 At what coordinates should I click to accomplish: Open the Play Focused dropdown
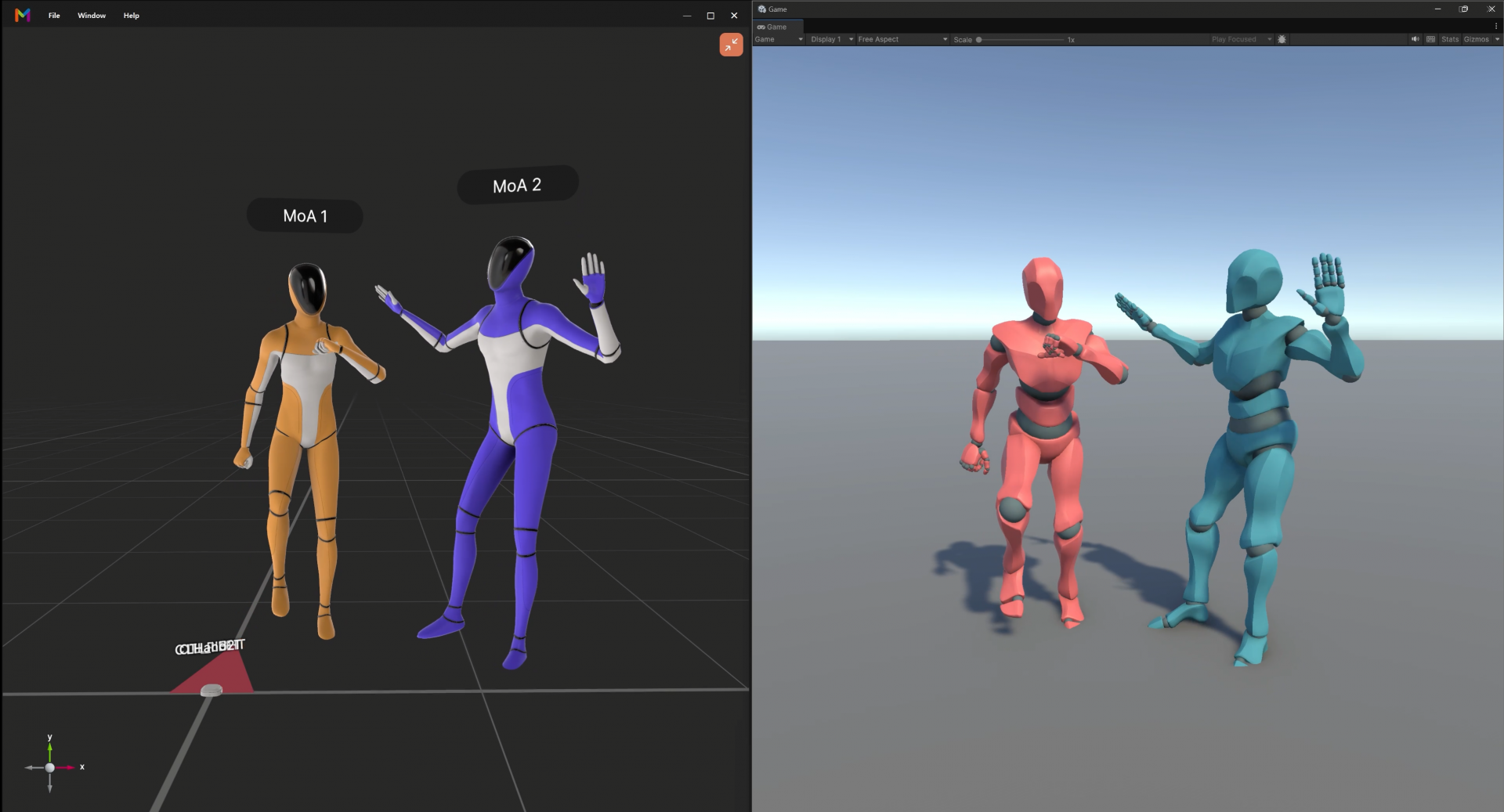tap(1241, 39)
